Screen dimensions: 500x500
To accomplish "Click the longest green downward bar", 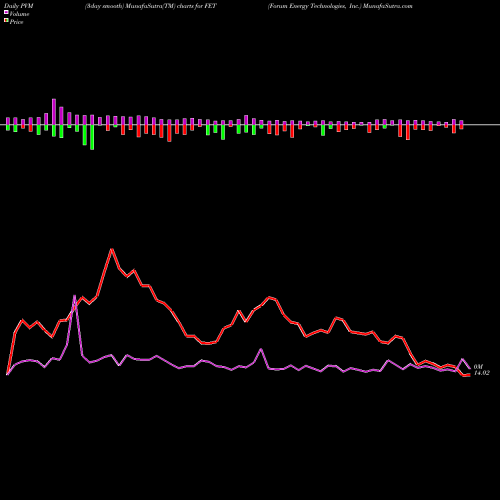I will [x=92, y=137].
